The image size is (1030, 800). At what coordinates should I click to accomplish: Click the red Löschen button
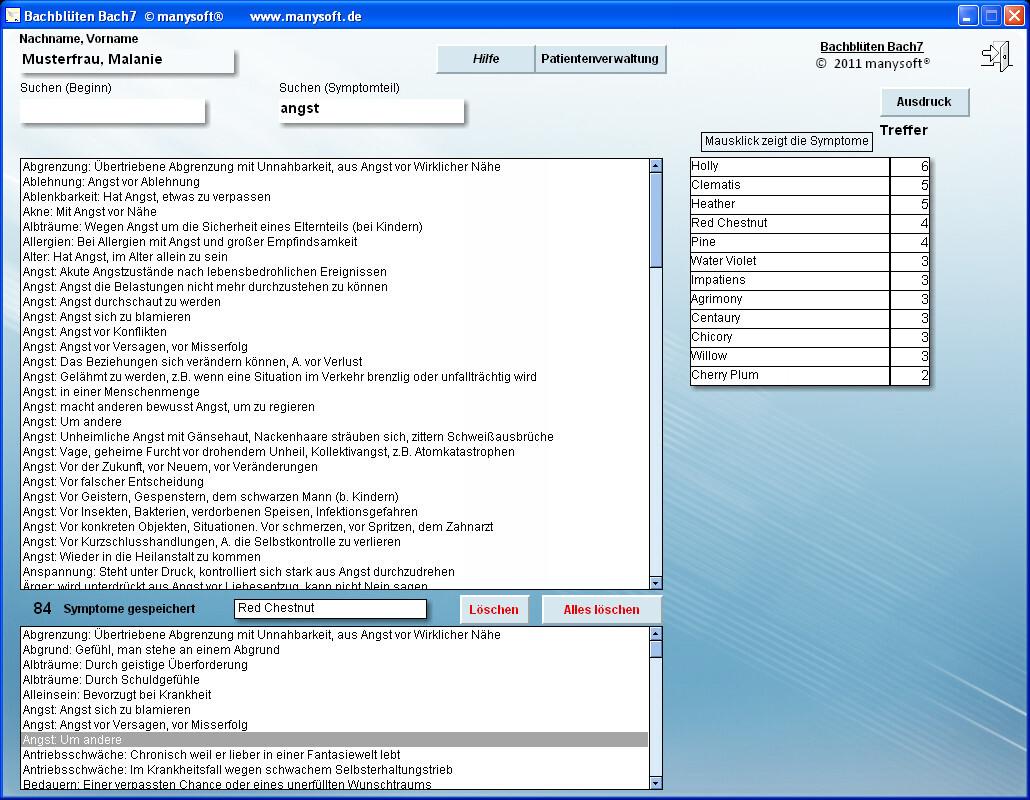coord(494,610)
